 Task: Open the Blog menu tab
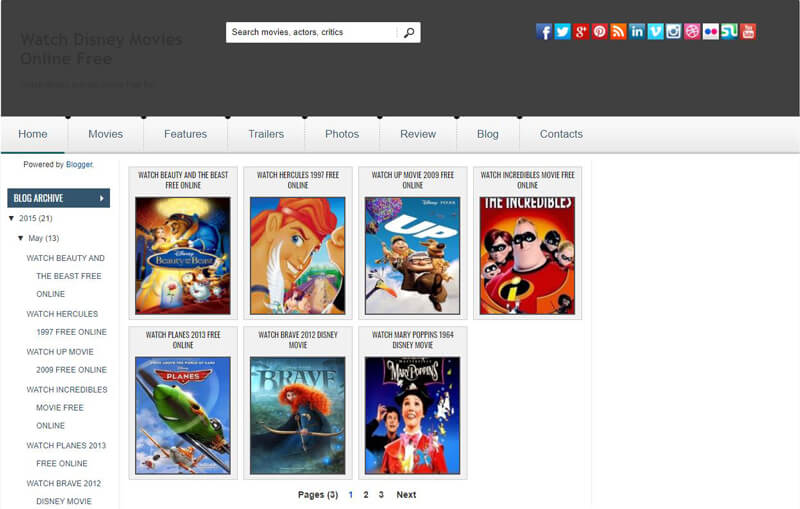[x=487, y=134]
